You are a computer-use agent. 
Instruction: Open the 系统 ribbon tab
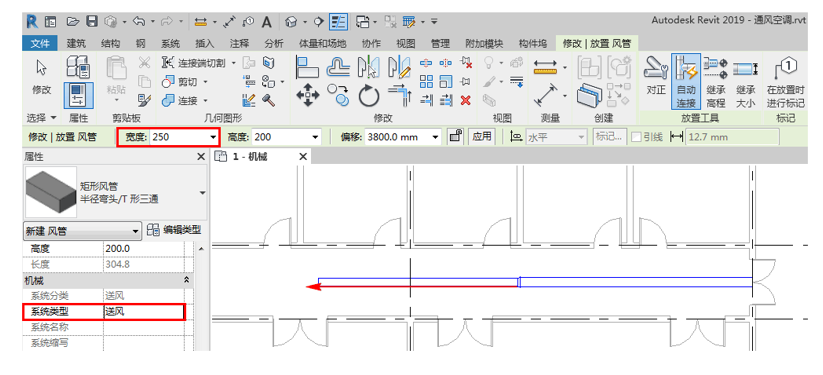pyautogui.click(x=170, y=43)
